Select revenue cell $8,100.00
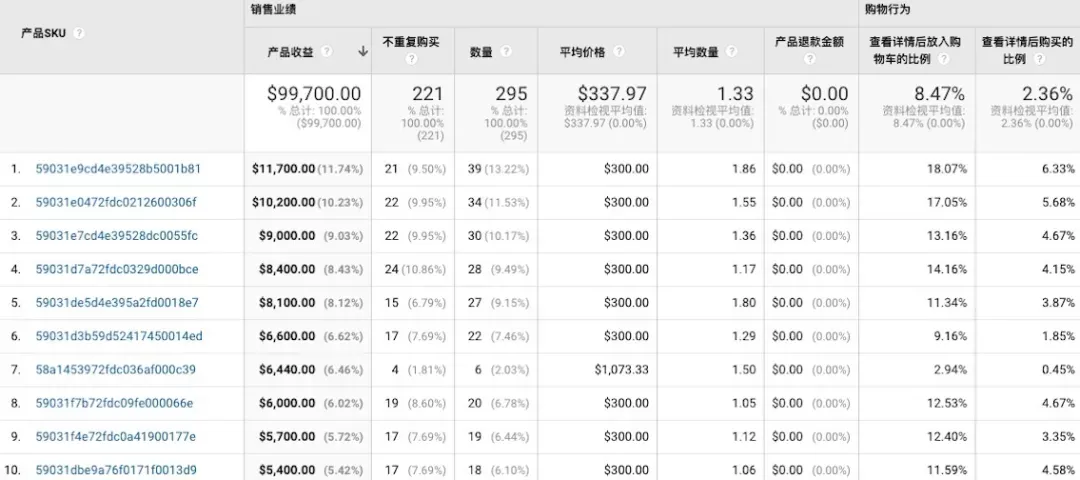The image size is (1080, 480). [x=287, y=302]
